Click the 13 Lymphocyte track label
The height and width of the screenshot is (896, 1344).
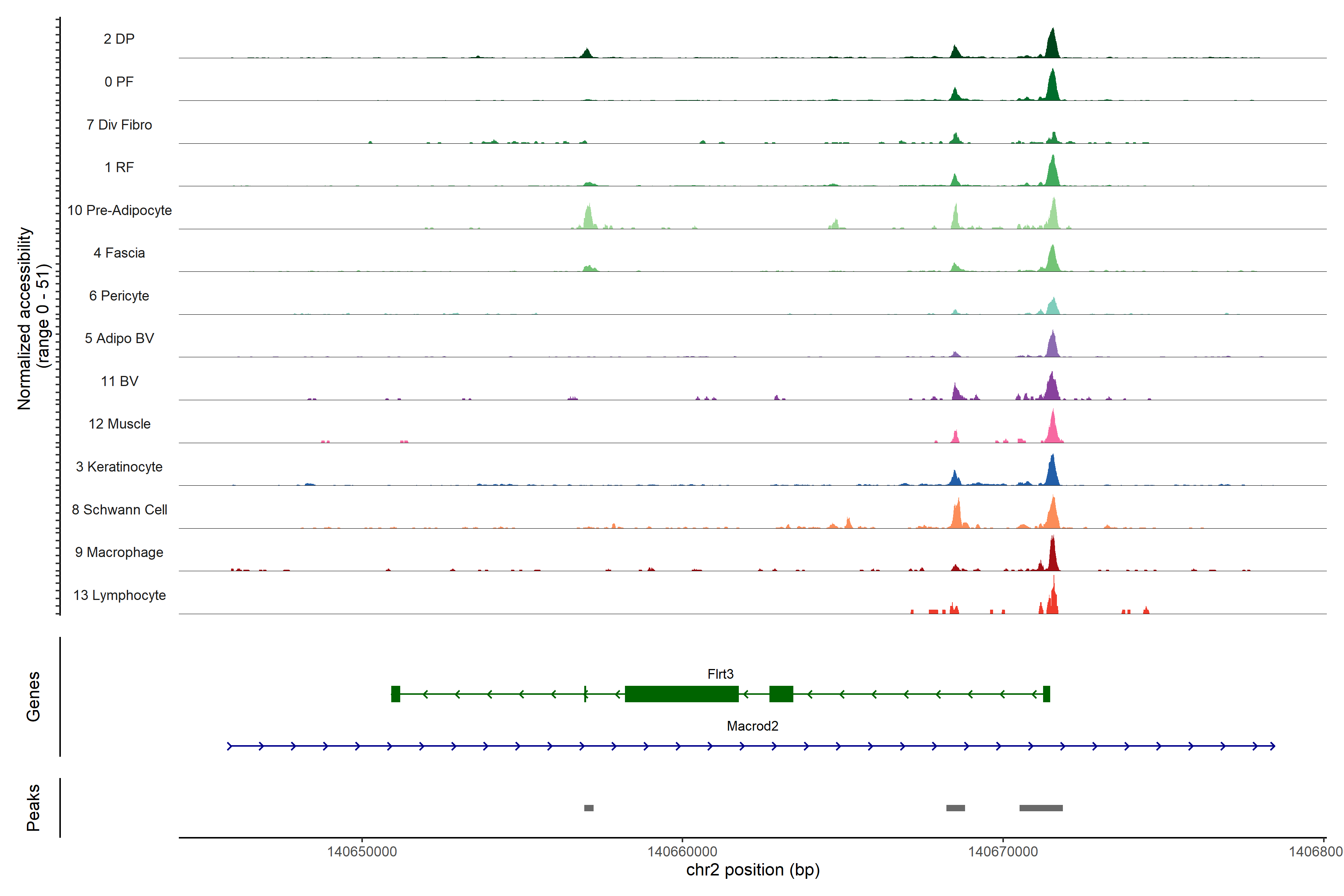[x=119, y=595]
